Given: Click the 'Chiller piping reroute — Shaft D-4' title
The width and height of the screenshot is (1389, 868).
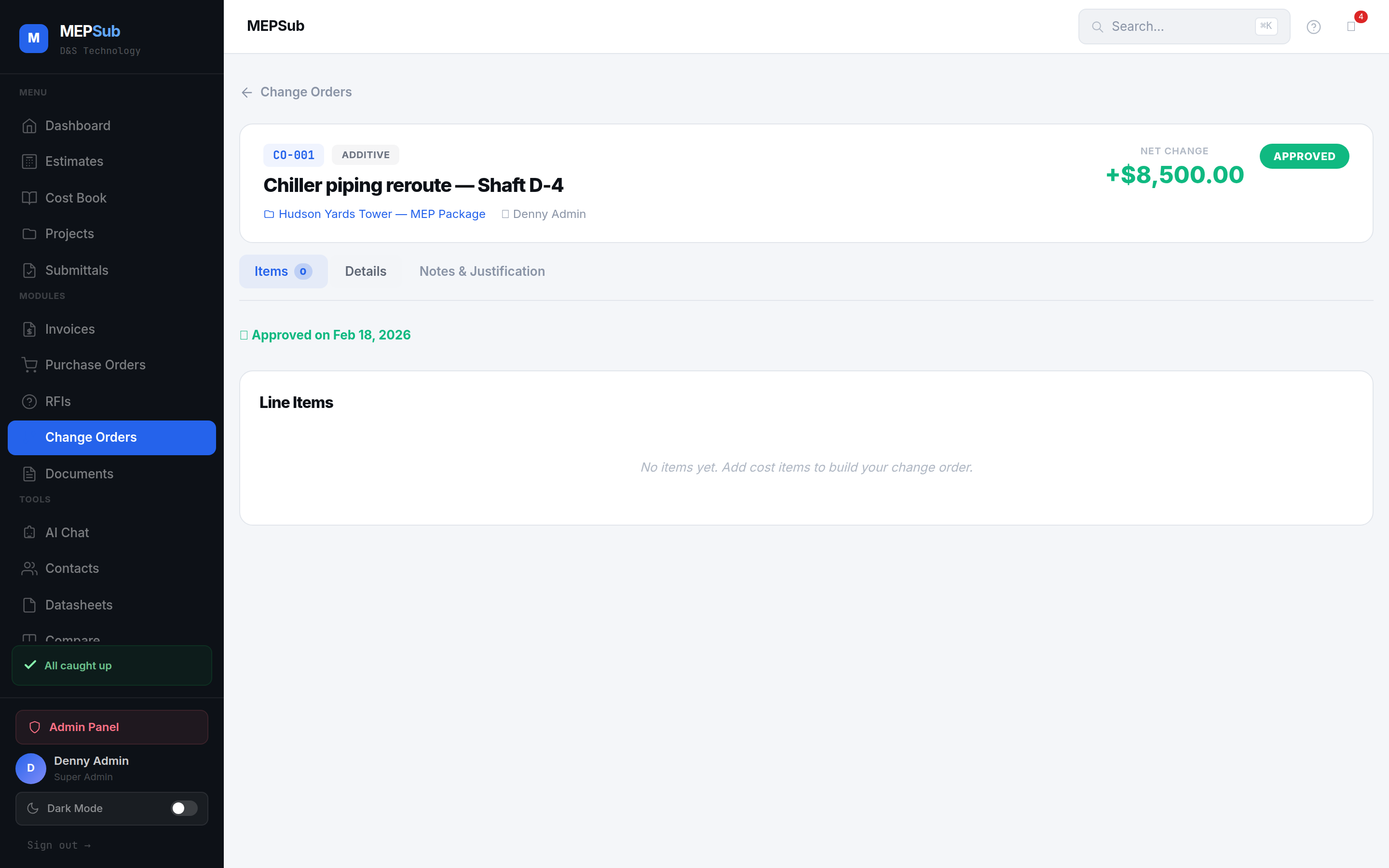Looking at the screenshot, I should click(x=413, y=186).
